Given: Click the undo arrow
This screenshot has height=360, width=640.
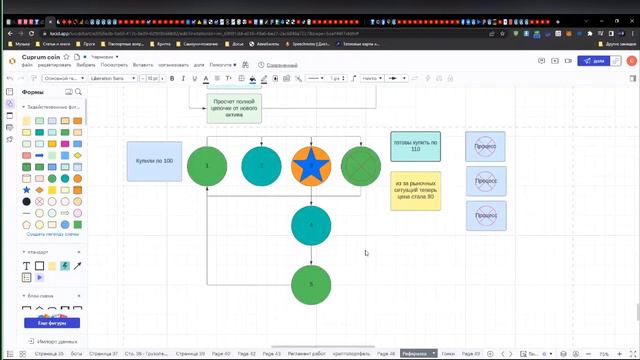Looking at the screenshot, I should (10, 78).
